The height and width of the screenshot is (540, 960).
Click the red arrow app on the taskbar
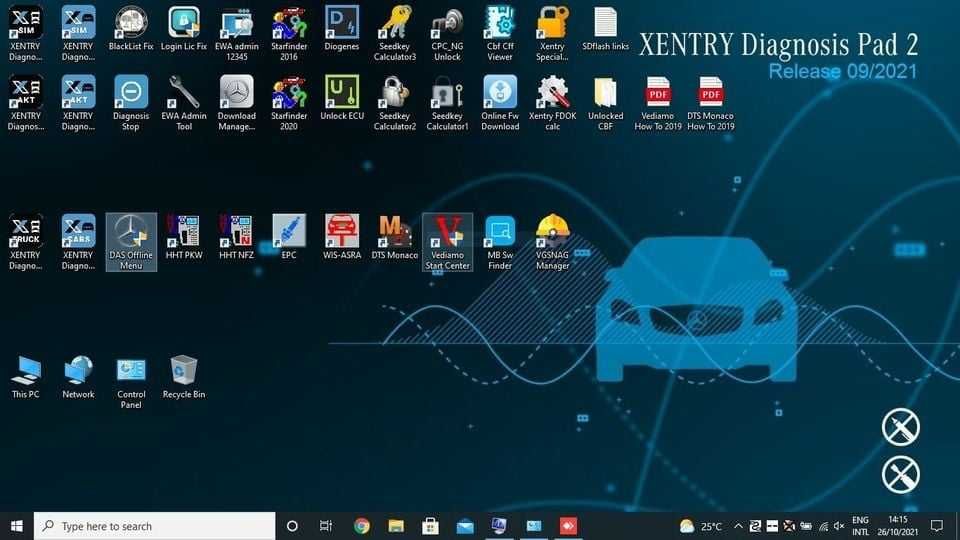click(568, 526)
